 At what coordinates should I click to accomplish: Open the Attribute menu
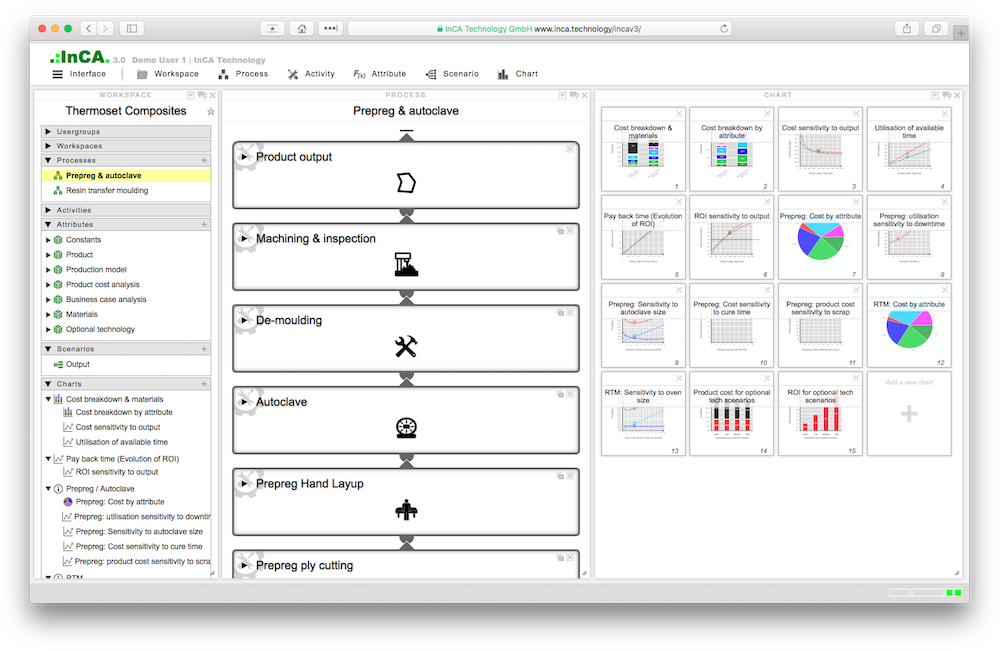(380, 74)
